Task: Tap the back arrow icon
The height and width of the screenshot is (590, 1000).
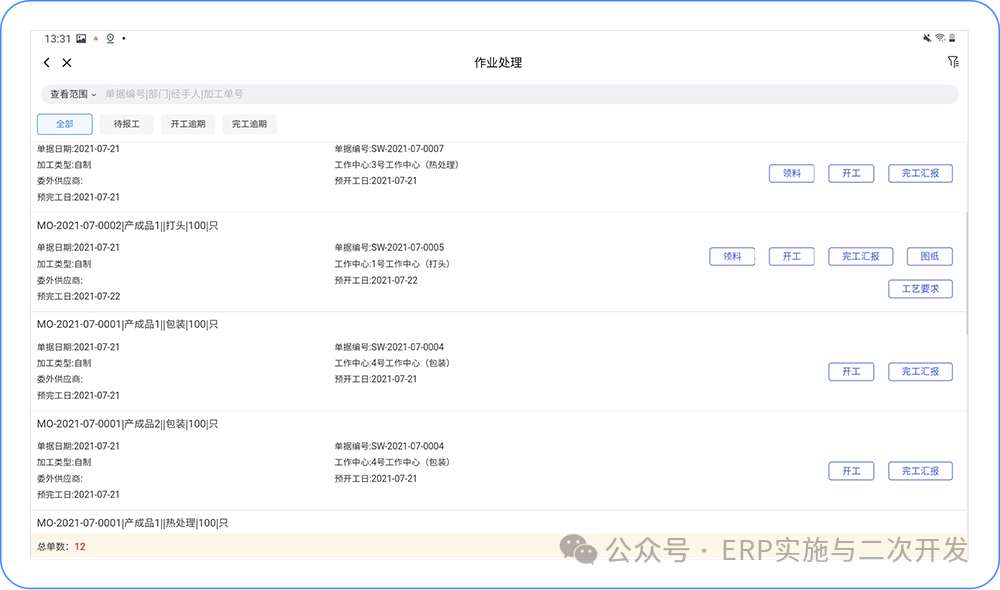Action: [47, 63]
